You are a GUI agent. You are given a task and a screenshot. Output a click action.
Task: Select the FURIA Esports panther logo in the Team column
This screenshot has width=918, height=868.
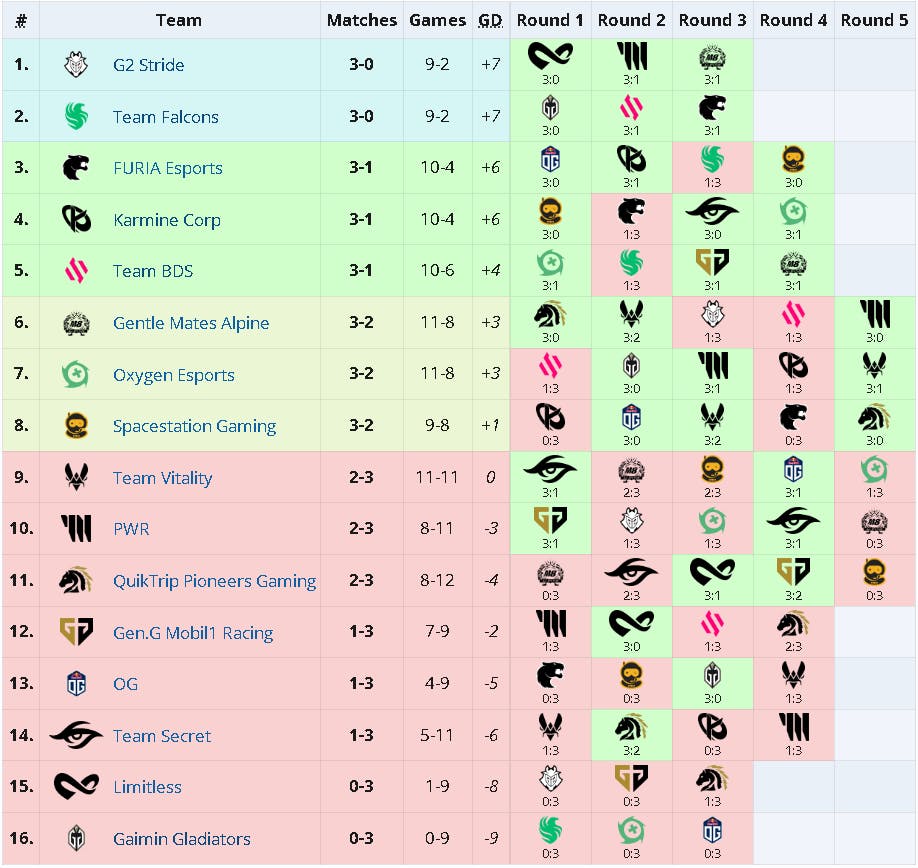tap(76, 168)
